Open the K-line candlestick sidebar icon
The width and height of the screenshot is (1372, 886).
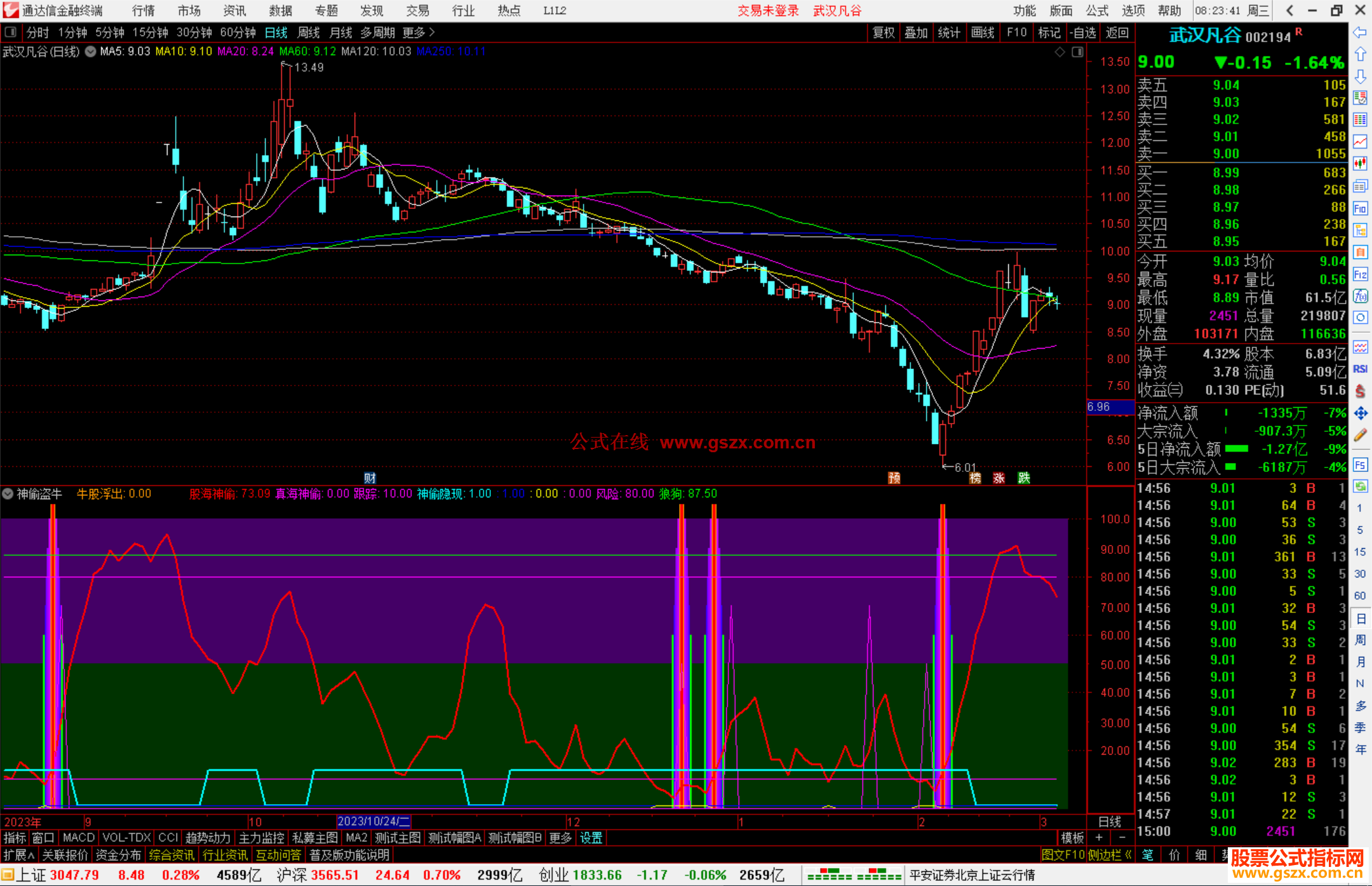click(x=1360, y=164)
